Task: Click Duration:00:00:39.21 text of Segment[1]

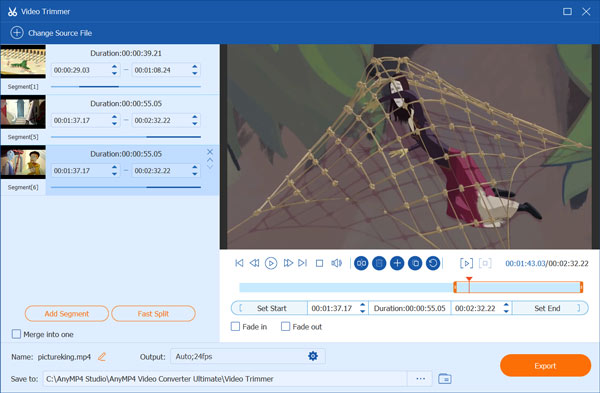Action: click(126, 53)
